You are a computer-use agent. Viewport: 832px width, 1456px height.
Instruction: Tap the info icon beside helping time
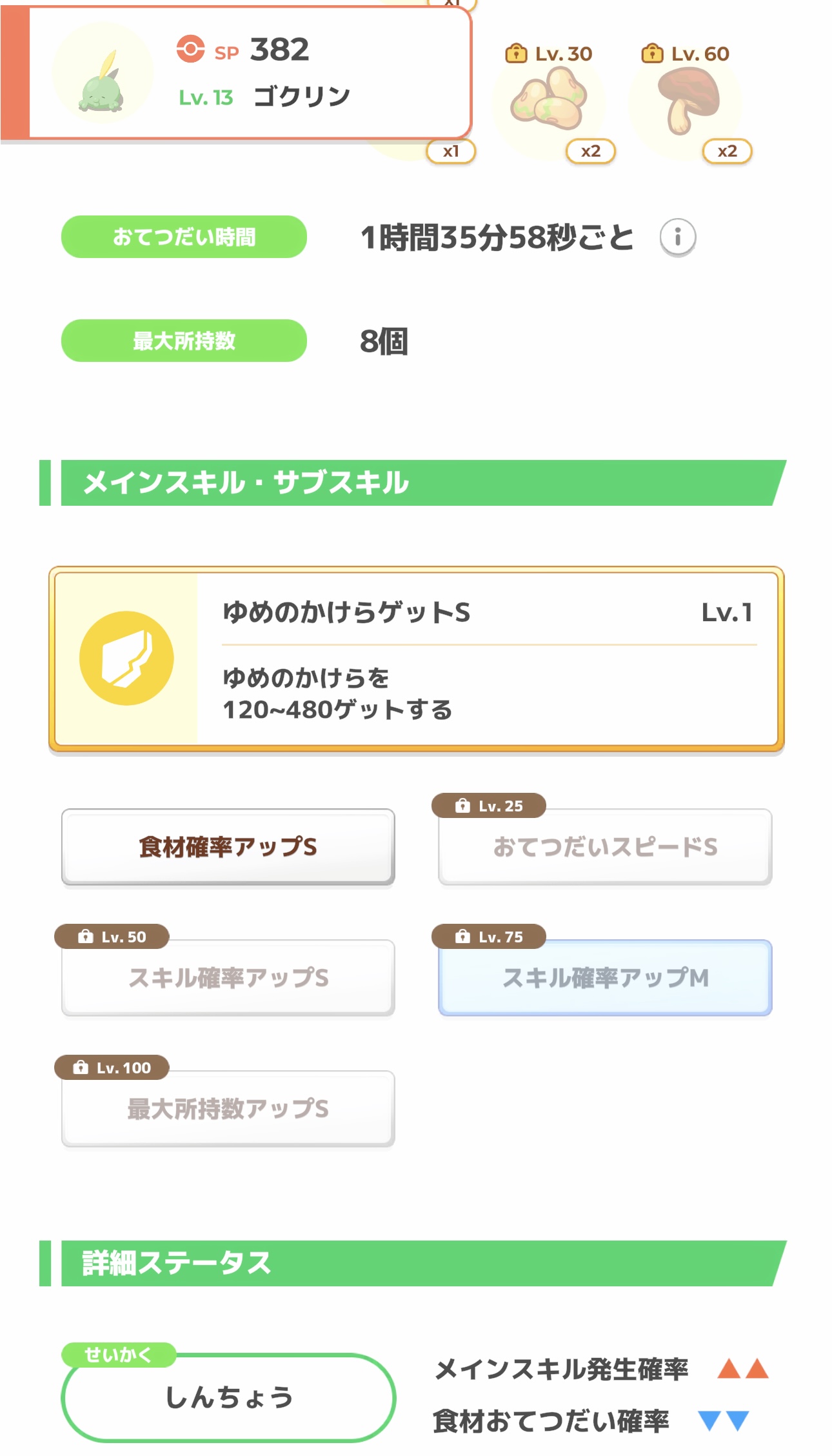677,237
